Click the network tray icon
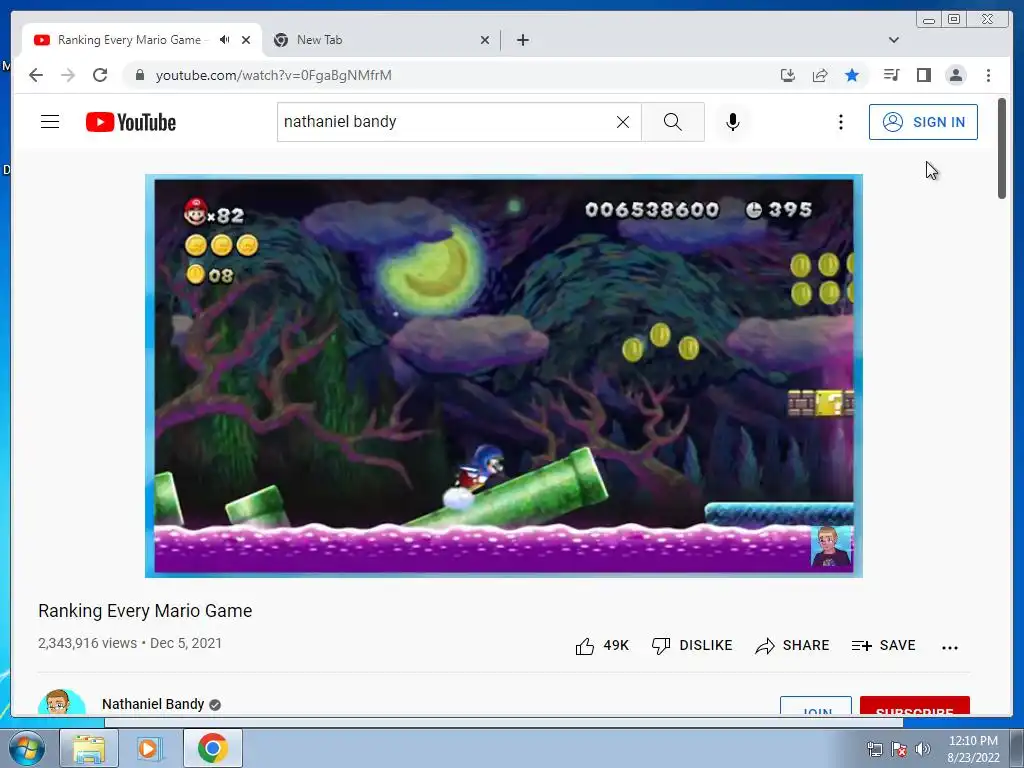Image resolution: width=1024 pixels, height=768 pixels. coord(874,749)
